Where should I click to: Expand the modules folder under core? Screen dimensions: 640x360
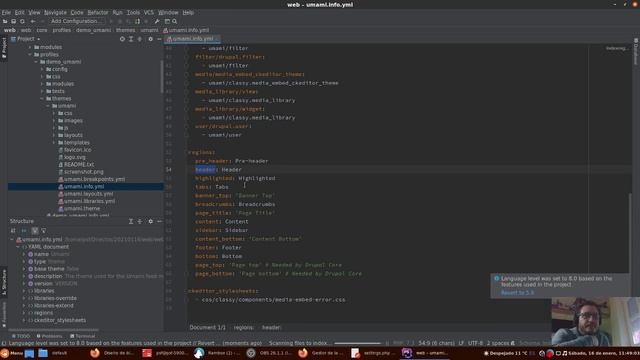click(x=30, y=47)
